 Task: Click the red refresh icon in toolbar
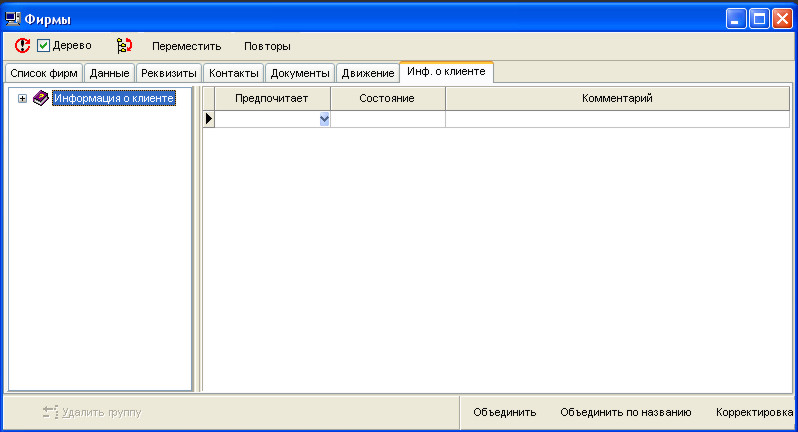click(22, 46)
